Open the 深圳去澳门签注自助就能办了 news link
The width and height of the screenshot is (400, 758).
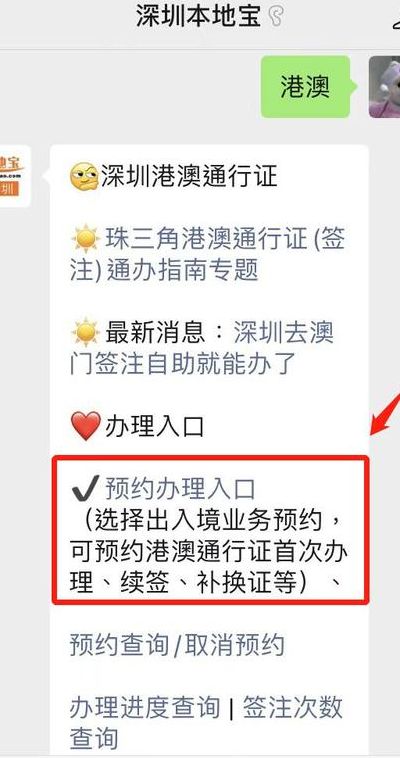tap(202, 349)
